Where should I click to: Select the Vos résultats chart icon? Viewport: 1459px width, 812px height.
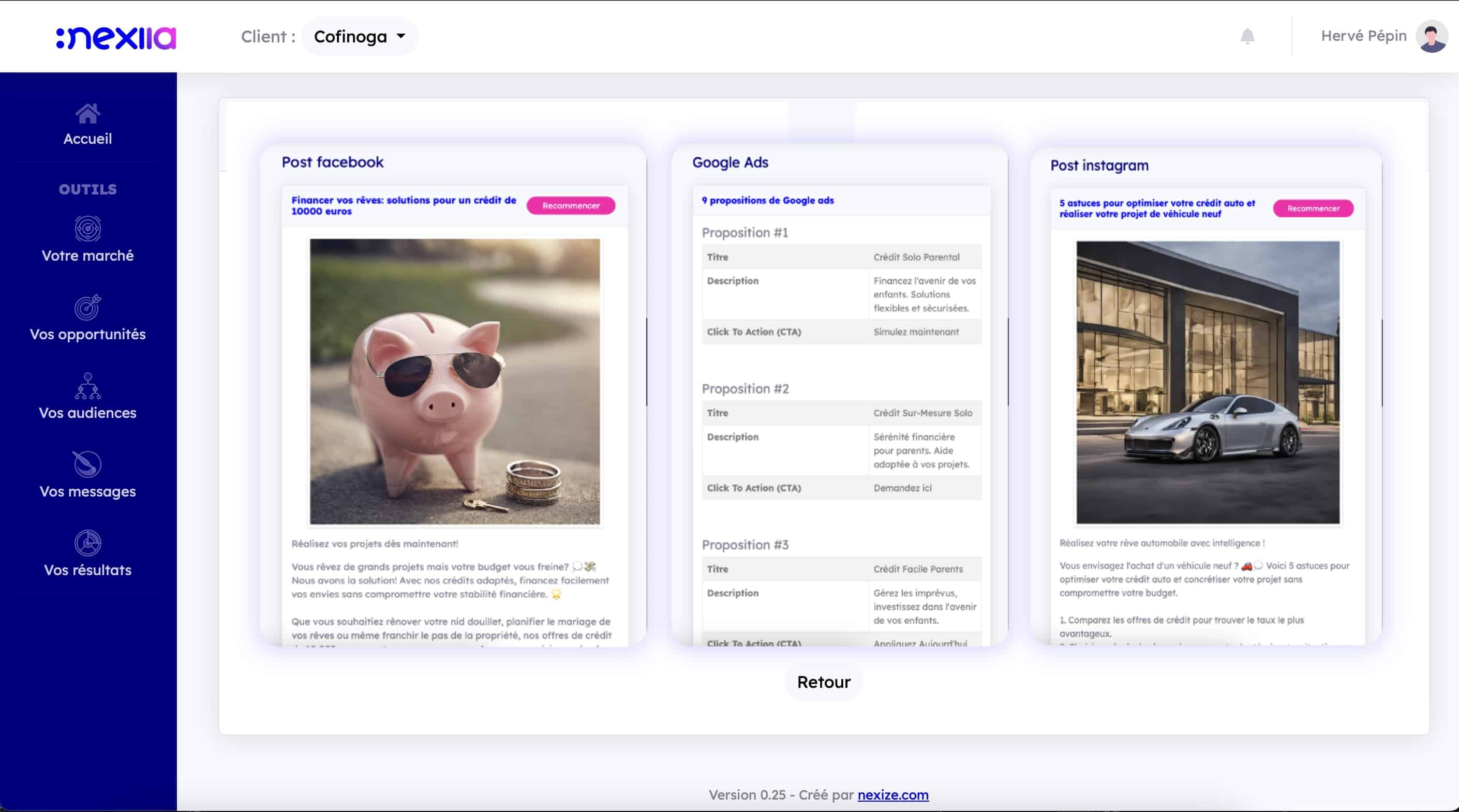88,543
